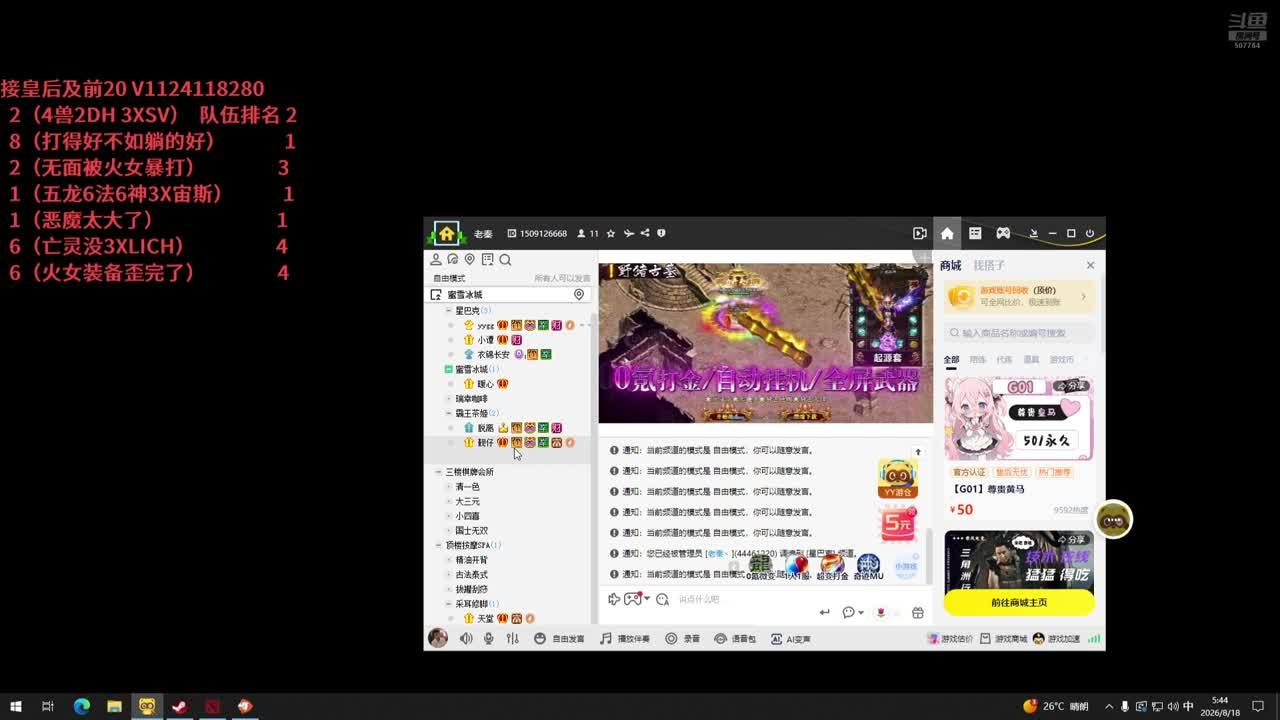Open 语音包 voice pack

pyautogui.click(x=735, y=638)
